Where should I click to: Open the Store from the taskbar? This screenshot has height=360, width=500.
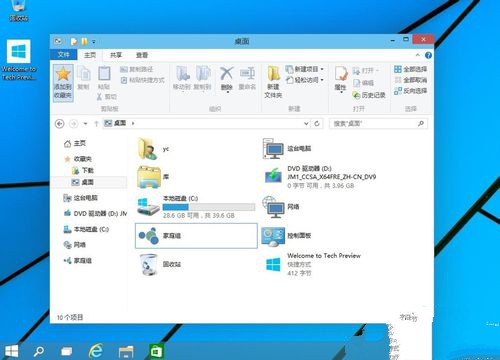click(156, 351)
